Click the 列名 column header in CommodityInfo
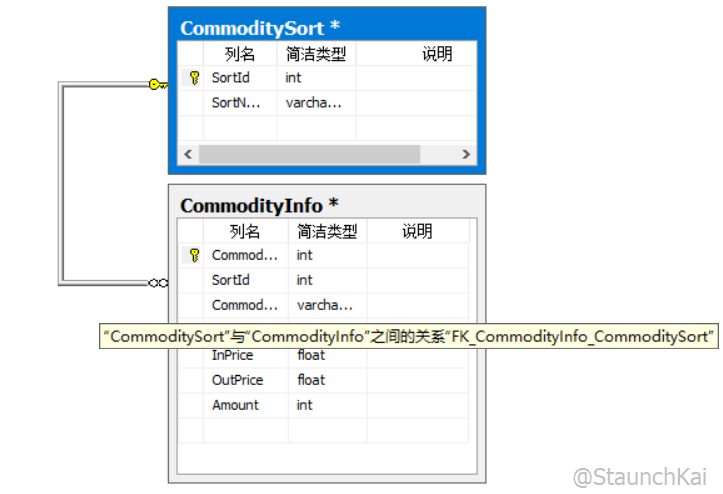This screenshot has width=723, height=494. click(245, 231)
